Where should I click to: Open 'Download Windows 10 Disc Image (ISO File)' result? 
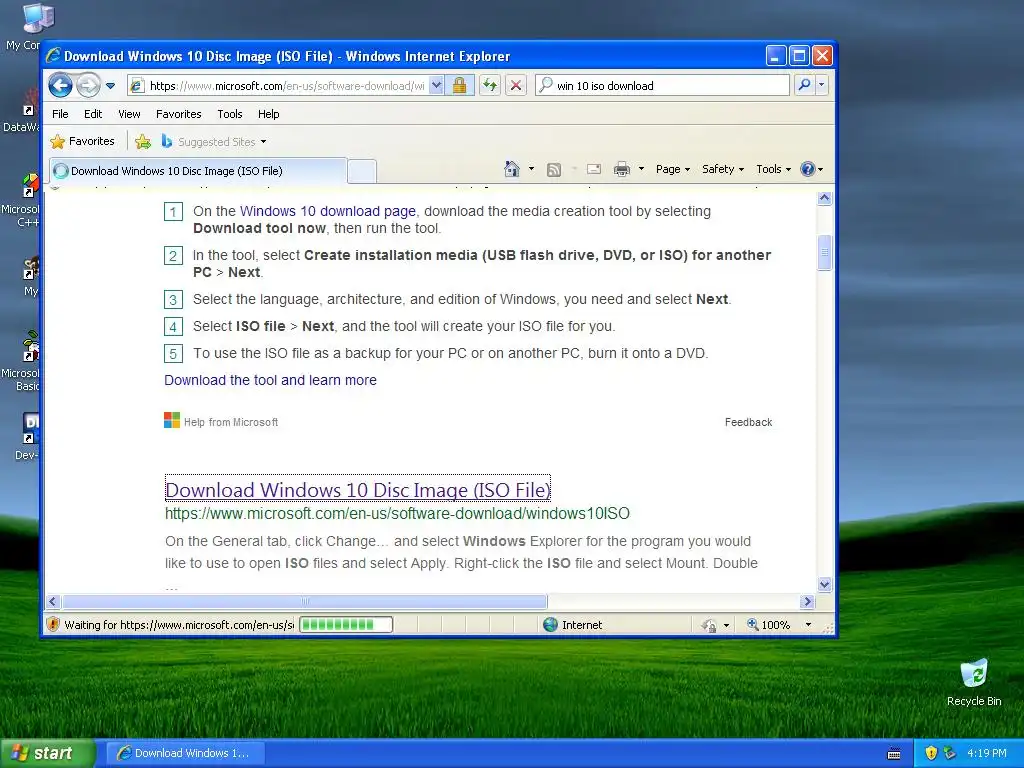(358, 490)
